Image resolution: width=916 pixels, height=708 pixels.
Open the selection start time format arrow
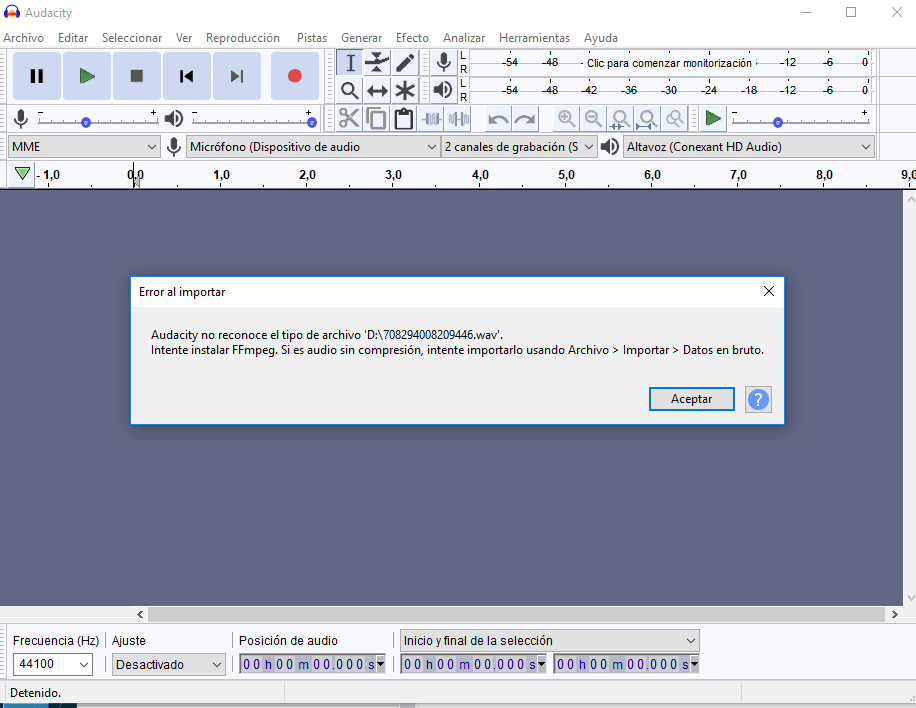(541, 664)
